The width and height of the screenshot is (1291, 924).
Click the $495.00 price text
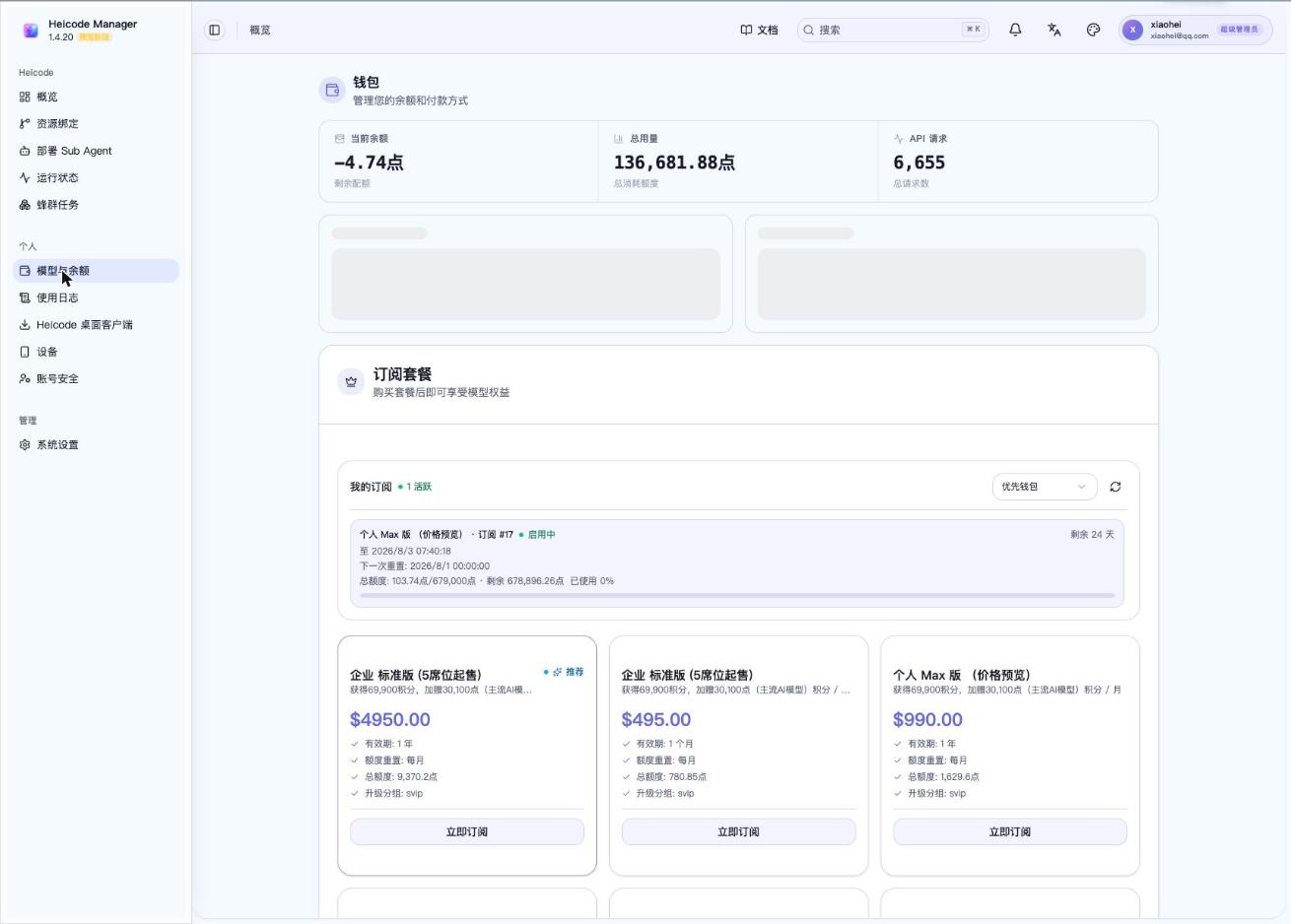[x=656, y=719]
